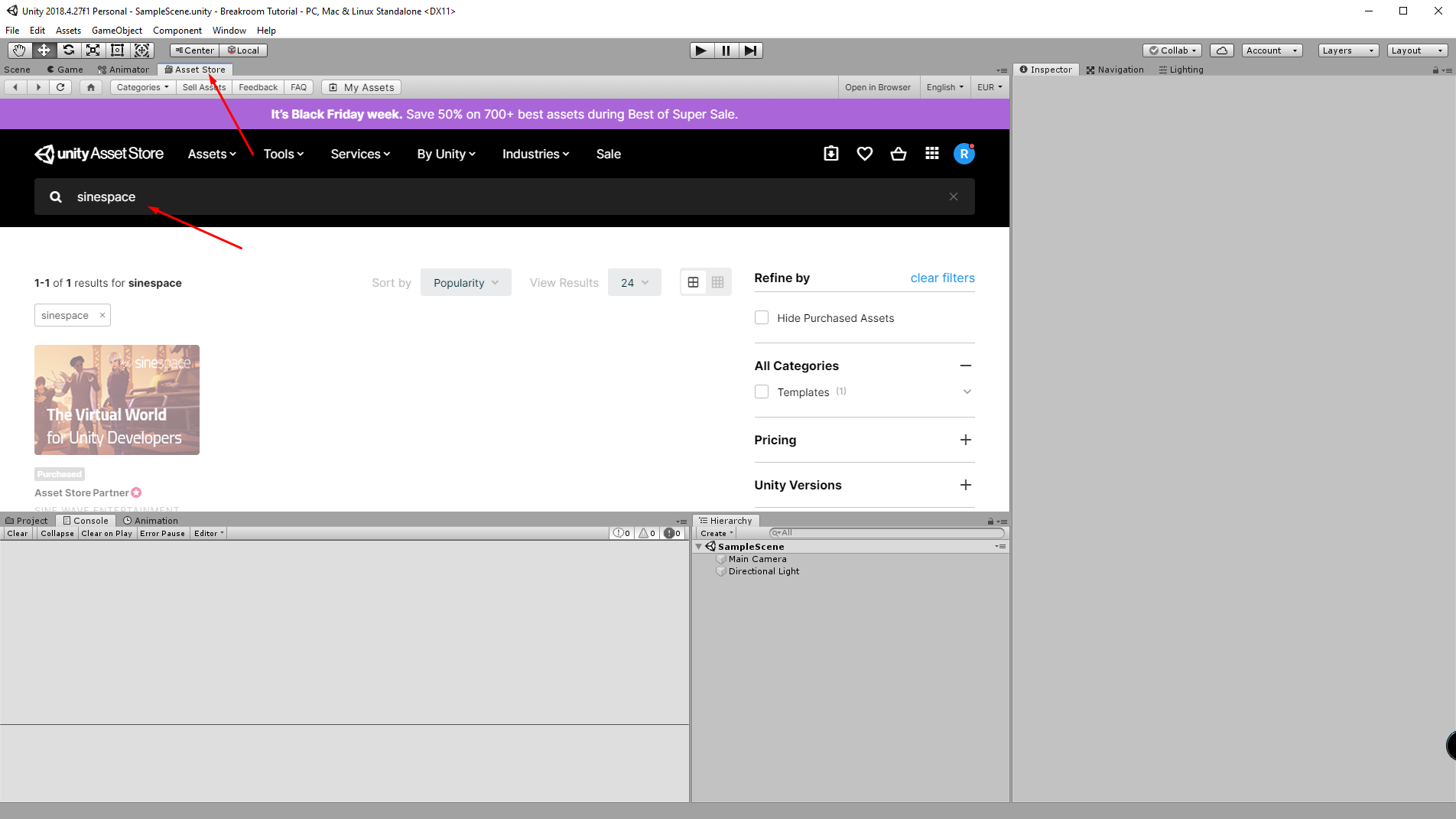The image size is (1456, 819).
Task: Open the GameObject menu
Action: click(x=117, y=31)
